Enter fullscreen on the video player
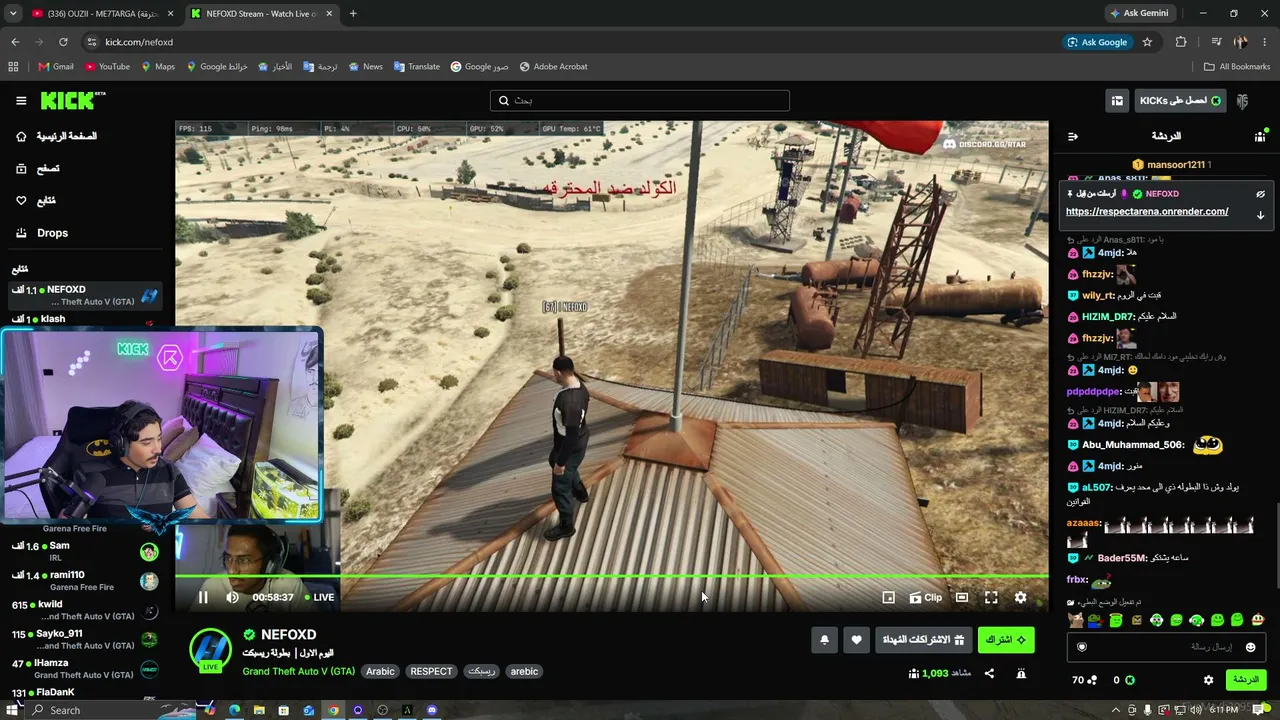1280x720 pixels. click(991, 597)
